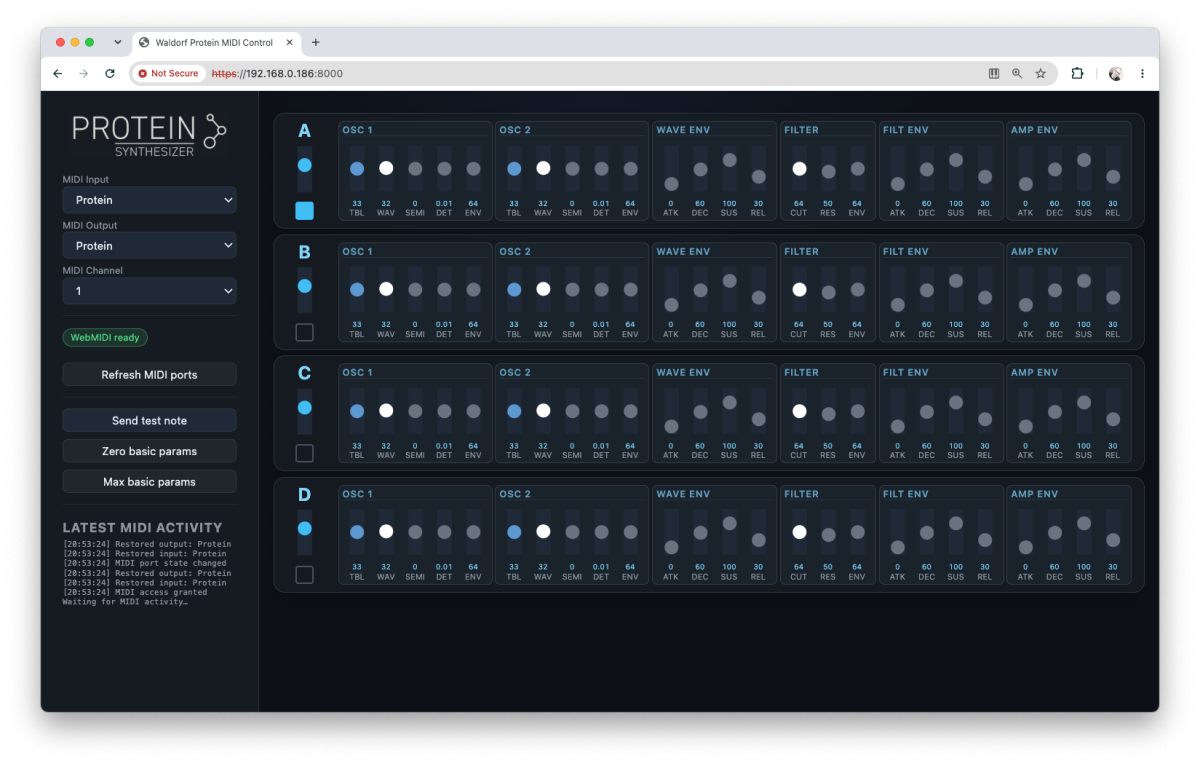Click 'Waiting for MIDI activity…' log line

pos(125,602)
